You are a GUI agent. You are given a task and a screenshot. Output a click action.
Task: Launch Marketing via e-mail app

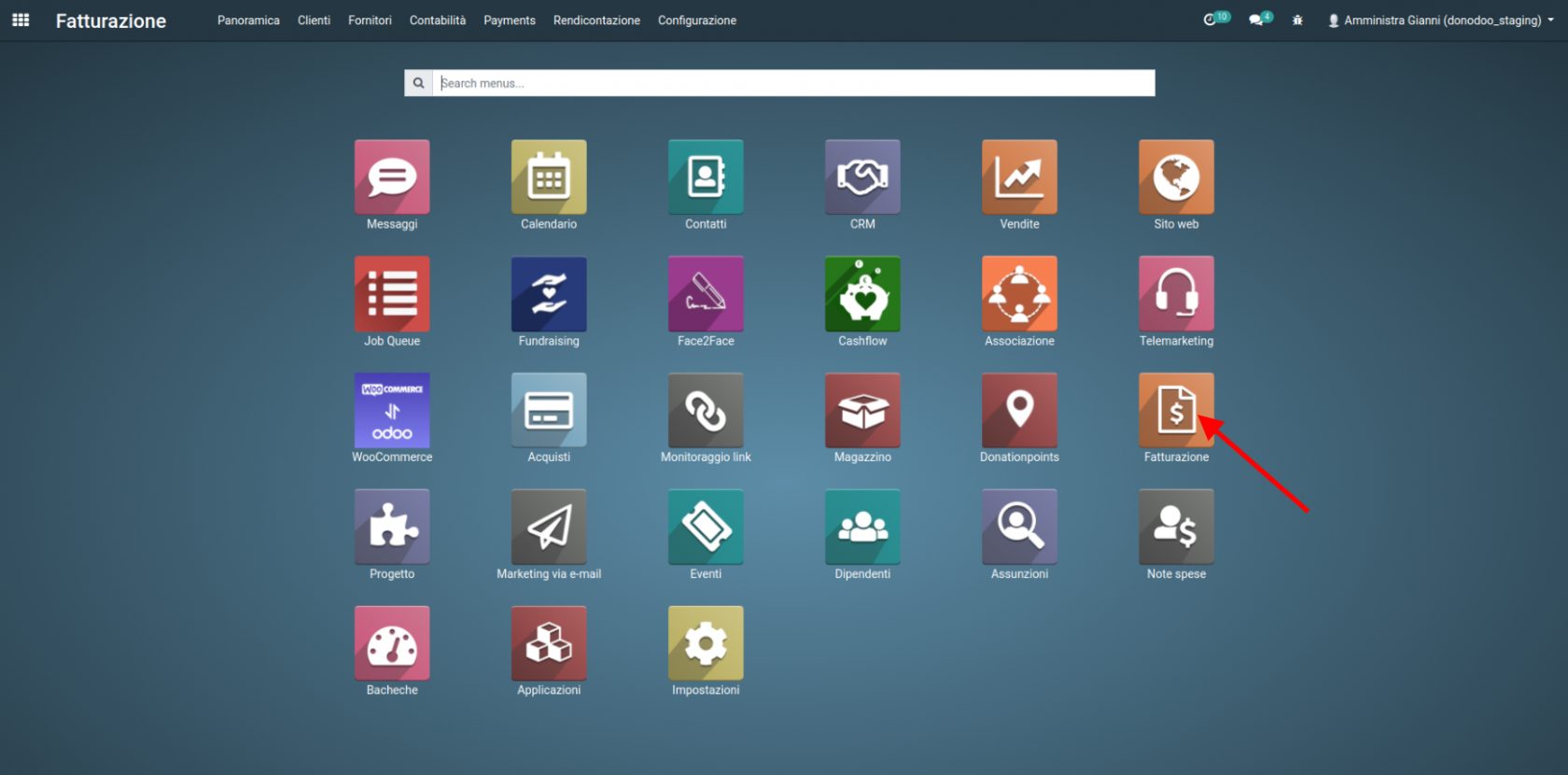(x=549, y=527)
